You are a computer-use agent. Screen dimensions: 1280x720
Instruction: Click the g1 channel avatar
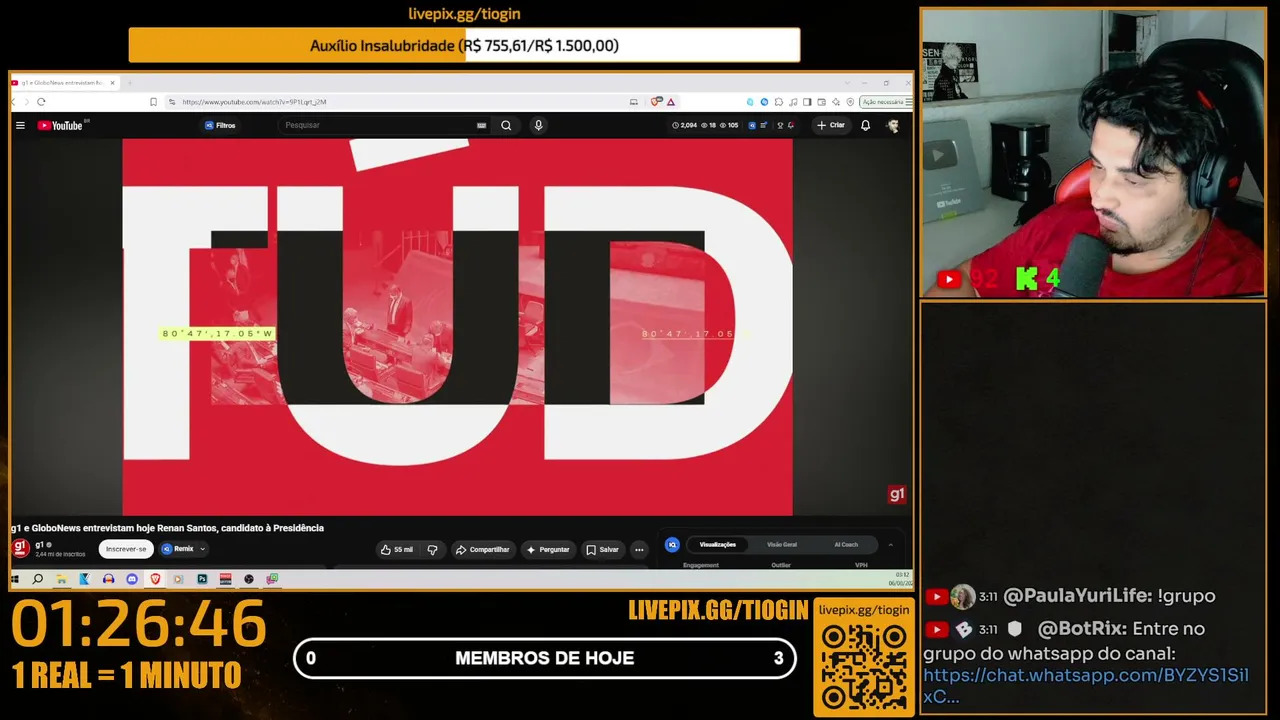pos(20,548)
